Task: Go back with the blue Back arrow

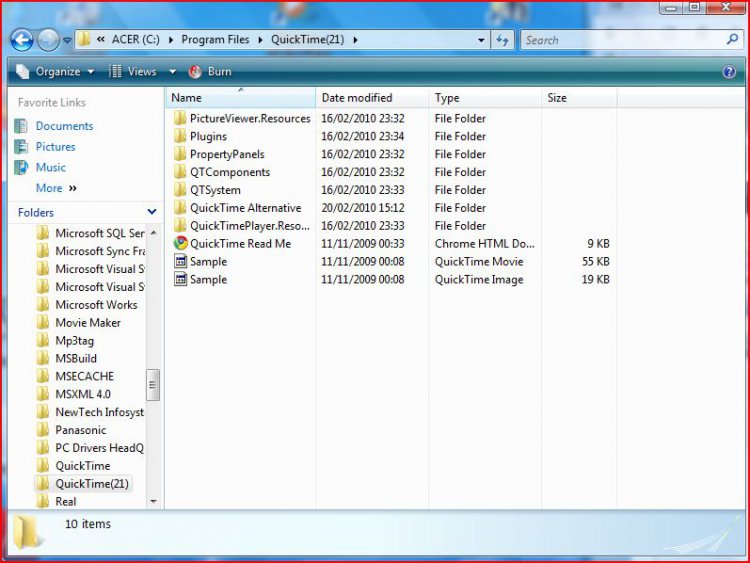Action: point(22,40)
